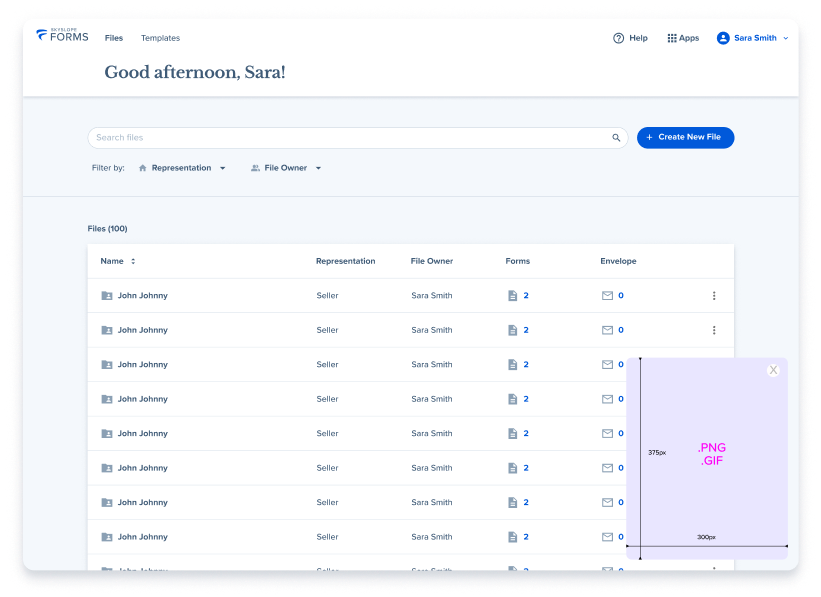Screen dimensions: 821x597
Task: Open the Envelope count link showing 0
Action: click(622, 295)
